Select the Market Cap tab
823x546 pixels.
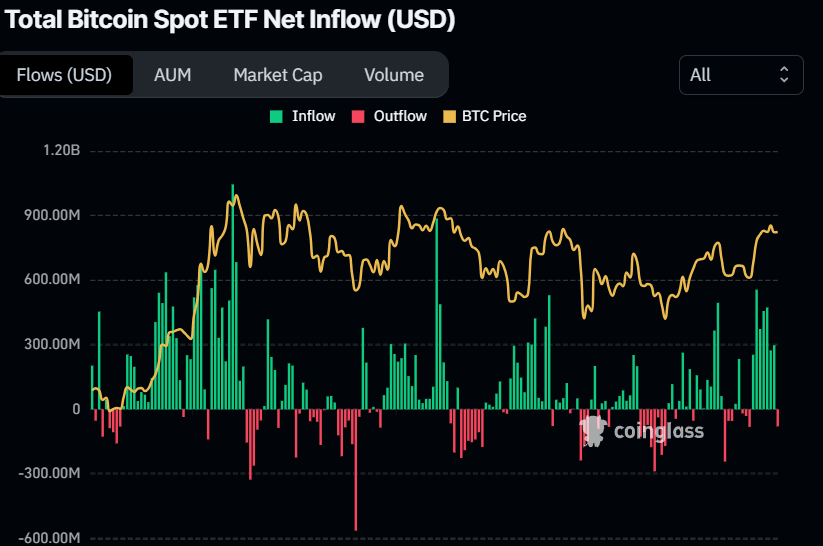click(278, 75)
